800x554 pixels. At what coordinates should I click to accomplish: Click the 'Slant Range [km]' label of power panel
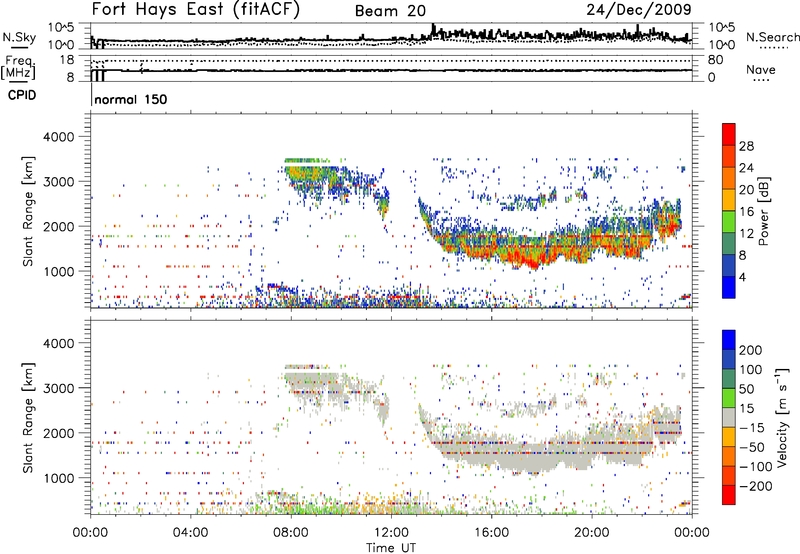click(x=28, y=211)
